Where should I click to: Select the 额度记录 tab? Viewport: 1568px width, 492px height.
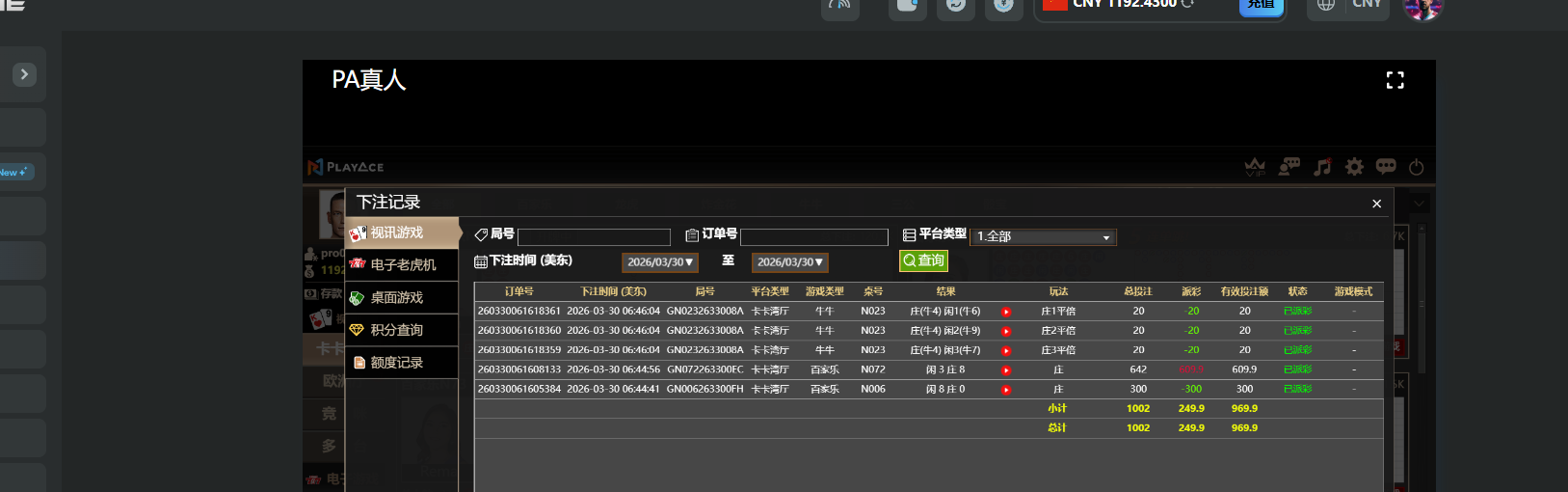(402, 363)
